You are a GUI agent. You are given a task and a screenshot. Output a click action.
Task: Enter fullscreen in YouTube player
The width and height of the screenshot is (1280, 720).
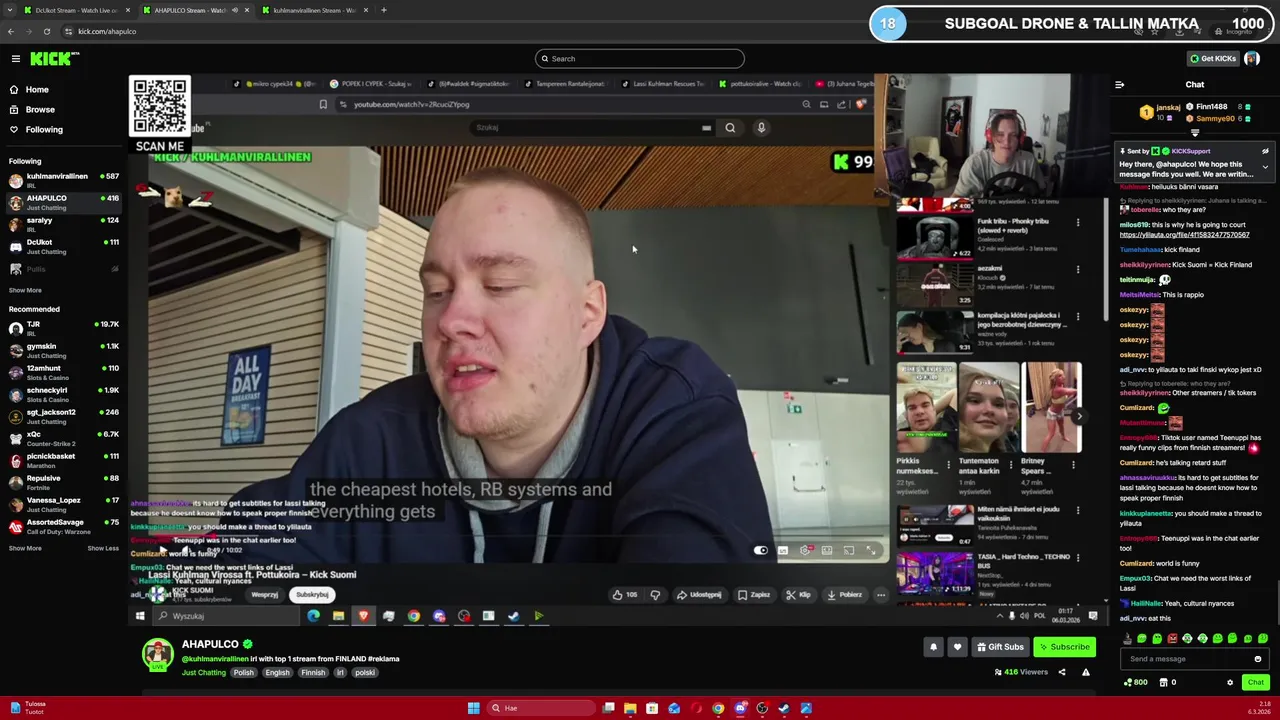pyautogui.click(x=871, y=551)
